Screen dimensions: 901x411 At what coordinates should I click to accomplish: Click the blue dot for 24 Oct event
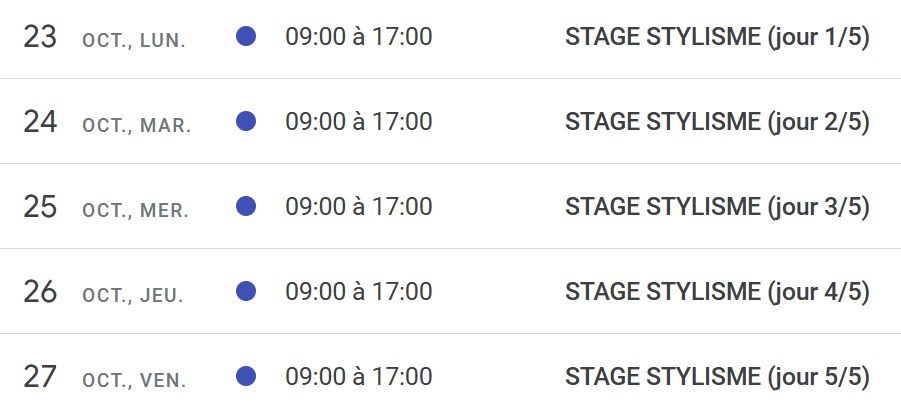pyautogui.click(x=246, y=121)
